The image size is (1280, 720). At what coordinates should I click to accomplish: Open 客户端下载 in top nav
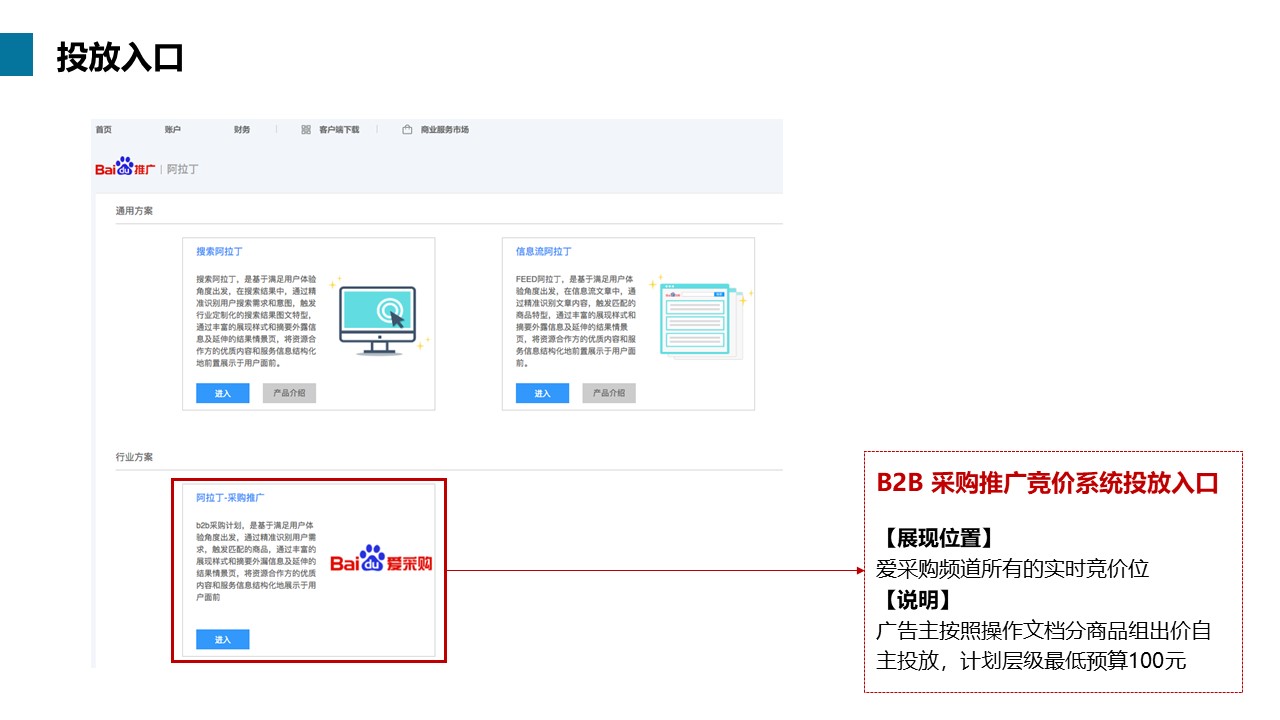pyautogui.click(x=339, y=130)
